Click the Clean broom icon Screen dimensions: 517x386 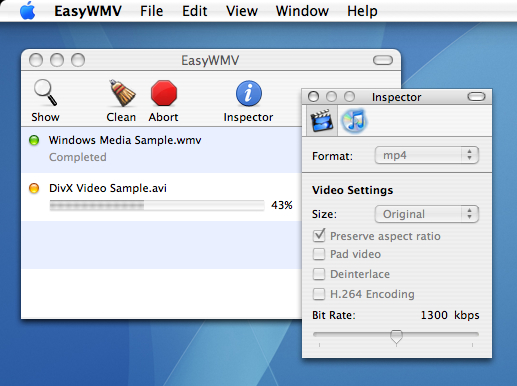coord(122,93)
